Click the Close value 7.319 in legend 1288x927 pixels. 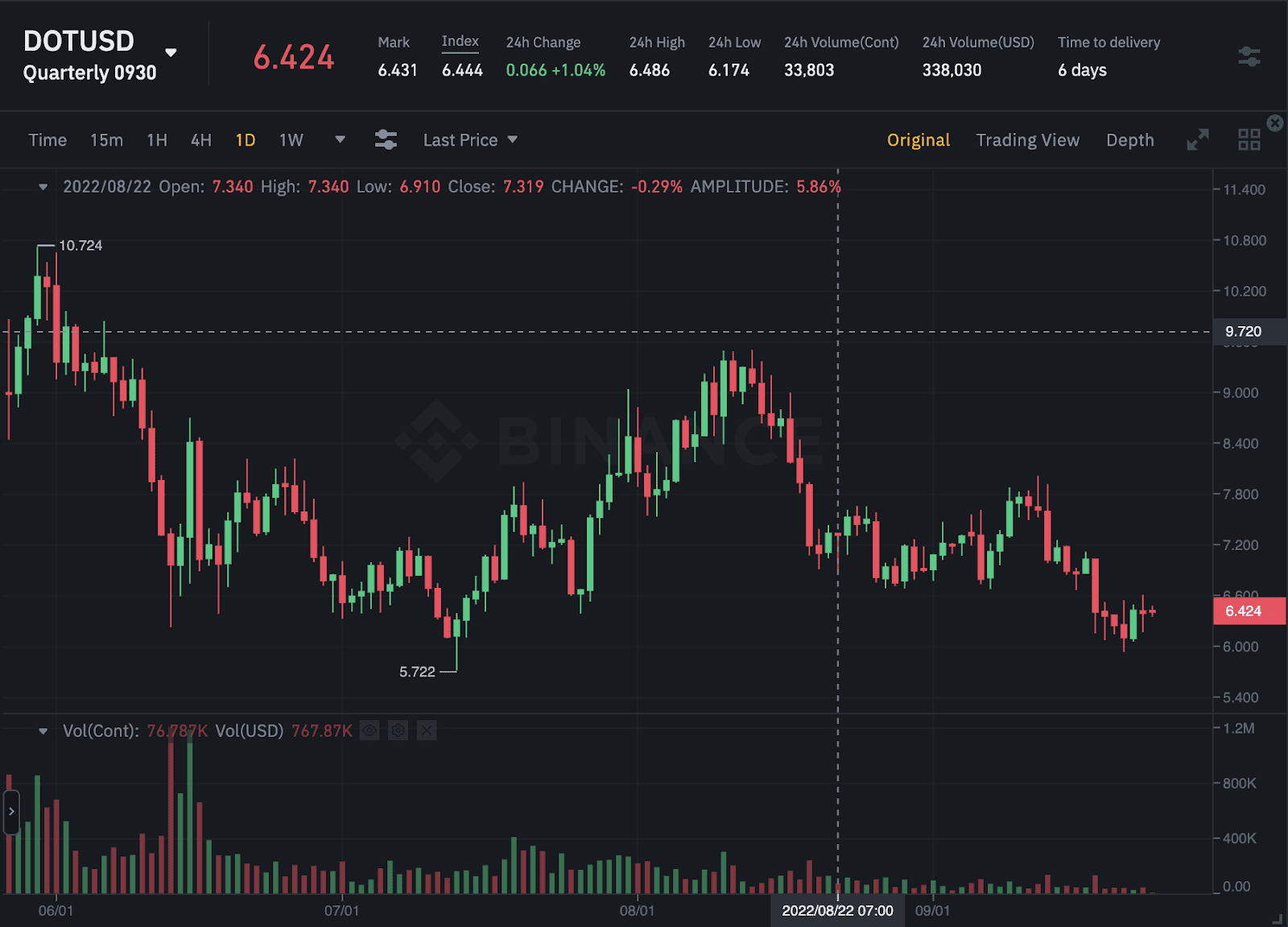[x=523, y=187]
